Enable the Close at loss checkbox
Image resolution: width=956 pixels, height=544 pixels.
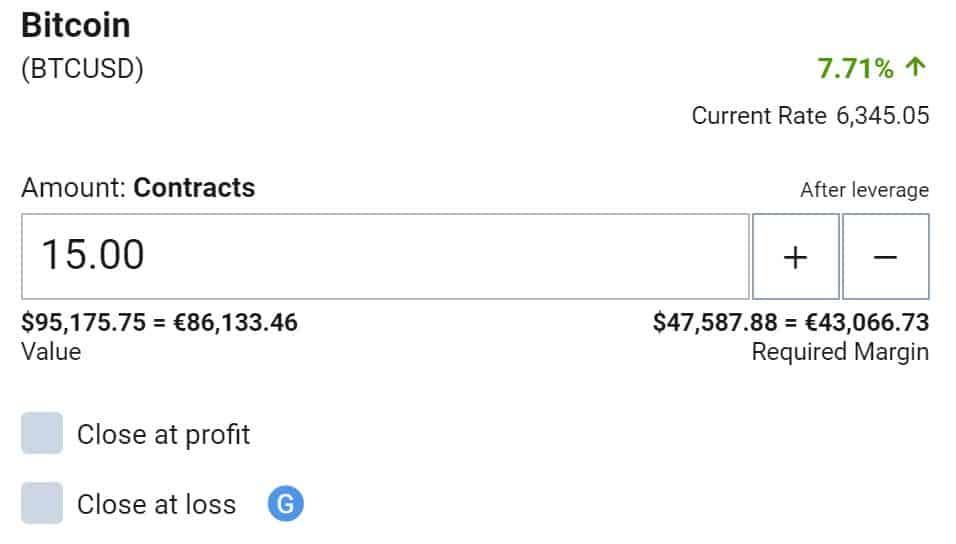(x=42, y=503)
